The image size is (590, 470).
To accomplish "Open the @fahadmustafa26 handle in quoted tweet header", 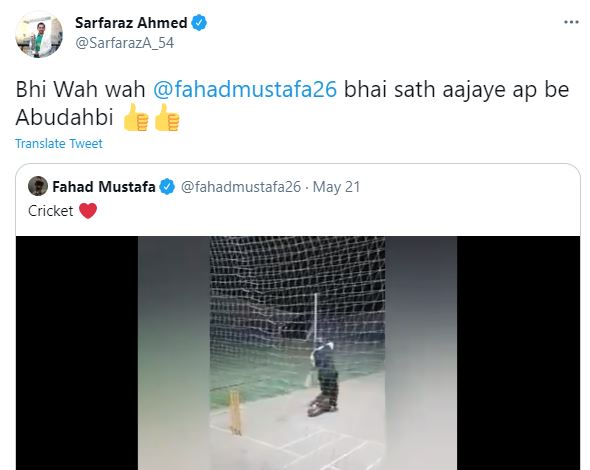I will pyautogui.click(x=241, y=187).
